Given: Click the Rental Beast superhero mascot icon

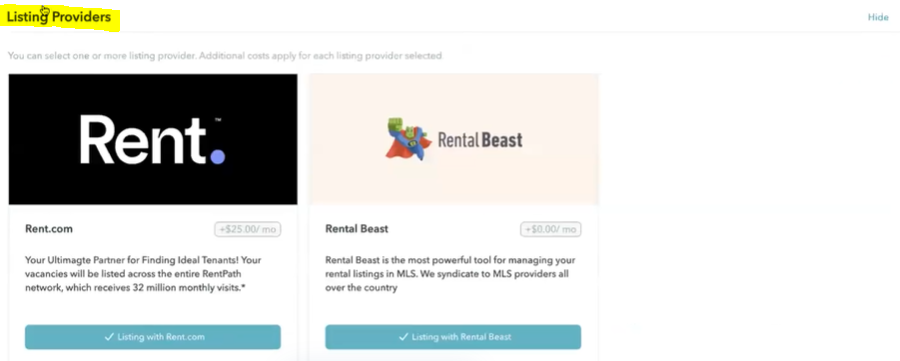Looking at the screenshot, I should [x=408, y=138].
